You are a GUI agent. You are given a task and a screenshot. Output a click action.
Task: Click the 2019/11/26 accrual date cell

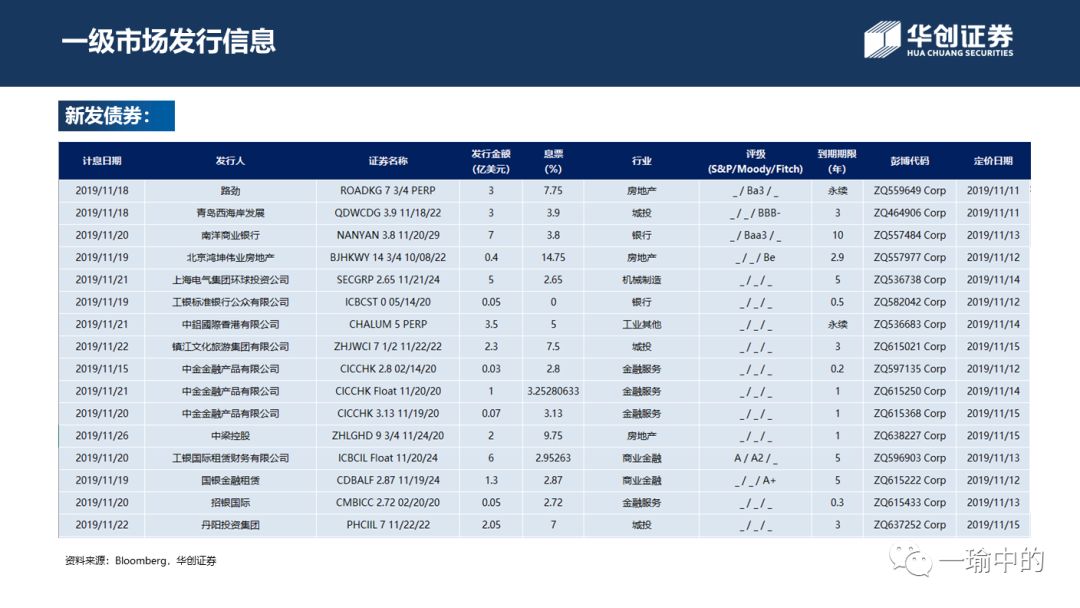(x=102, y=436)
